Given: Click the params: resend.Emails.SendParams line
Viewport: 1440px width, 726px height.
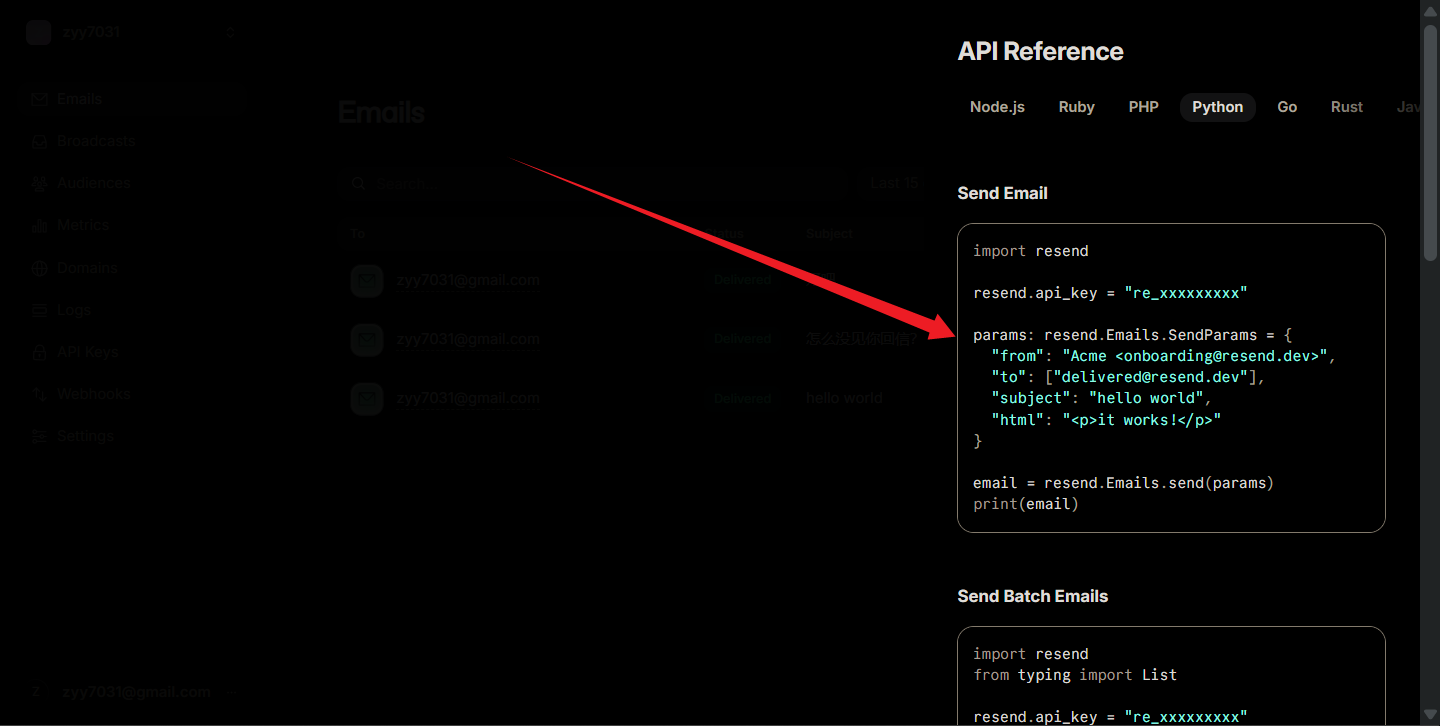Looking at the screenshot, I should coord(1132,335).
